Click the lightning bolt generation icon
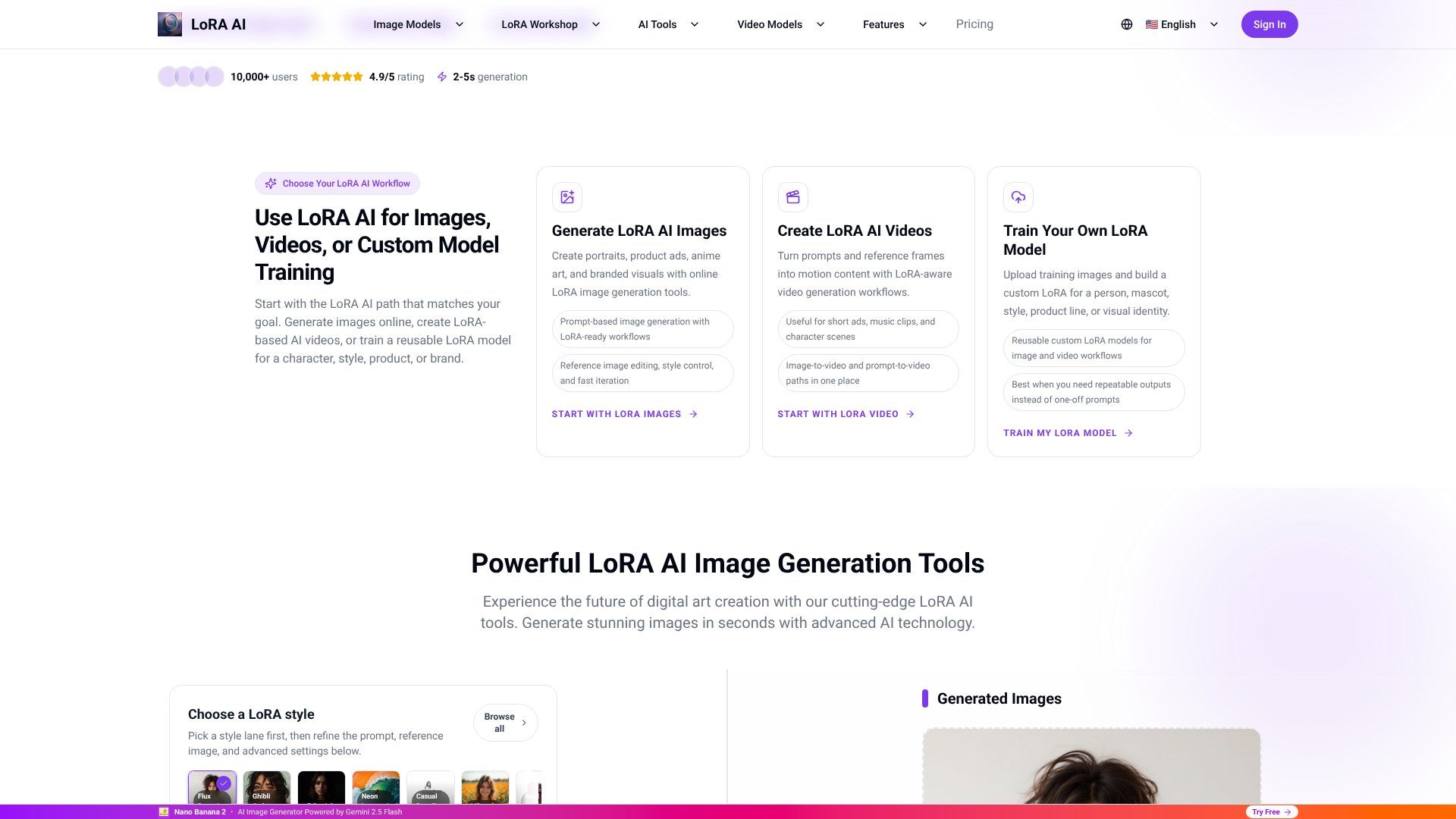Viewport: 1456px width, 819px height. coord(442,77)
